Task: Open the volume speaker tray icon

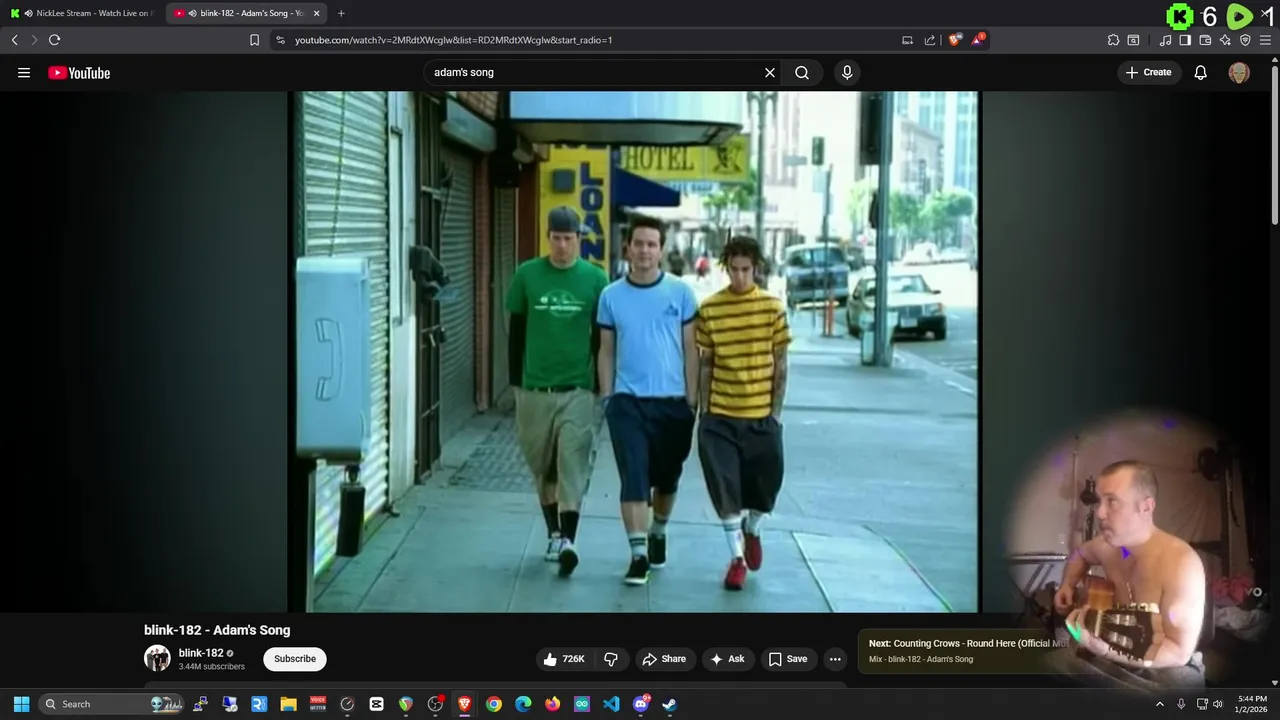Action: click(x=1218, y=704)
